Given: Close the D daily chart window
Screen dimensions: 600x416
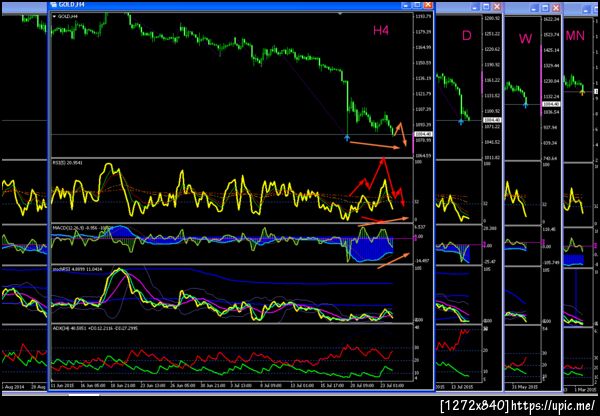Looking at the screenshot, I should (x=497, y=7).
